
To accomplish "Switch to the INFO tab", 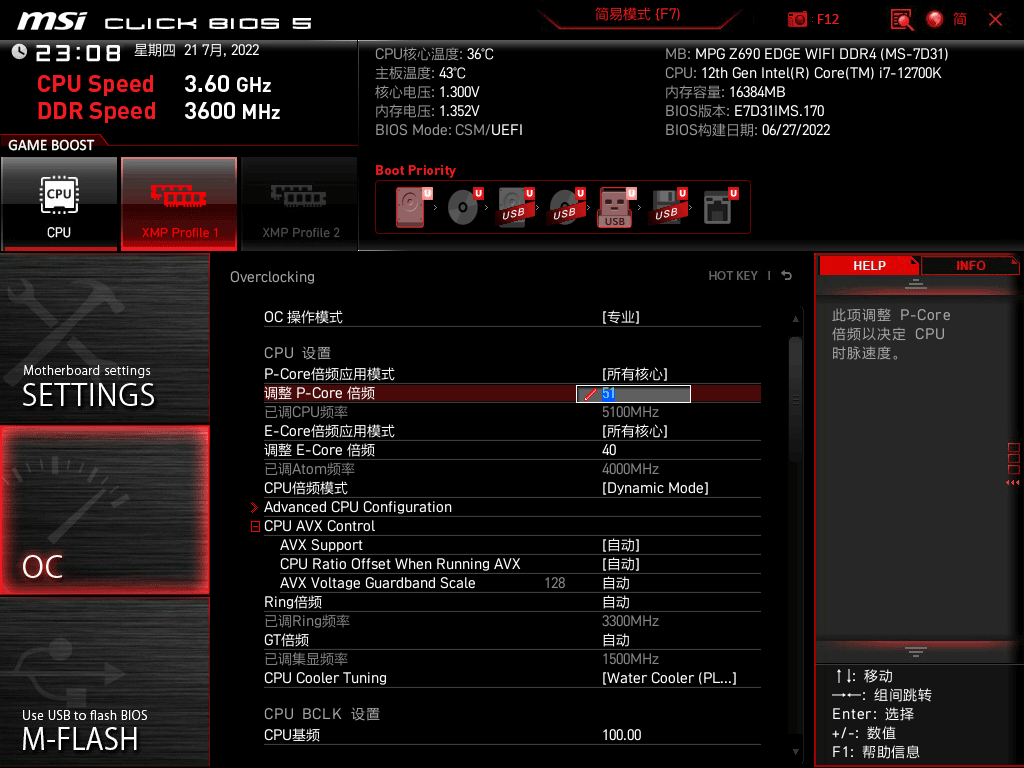I will [x=970, y=266].
